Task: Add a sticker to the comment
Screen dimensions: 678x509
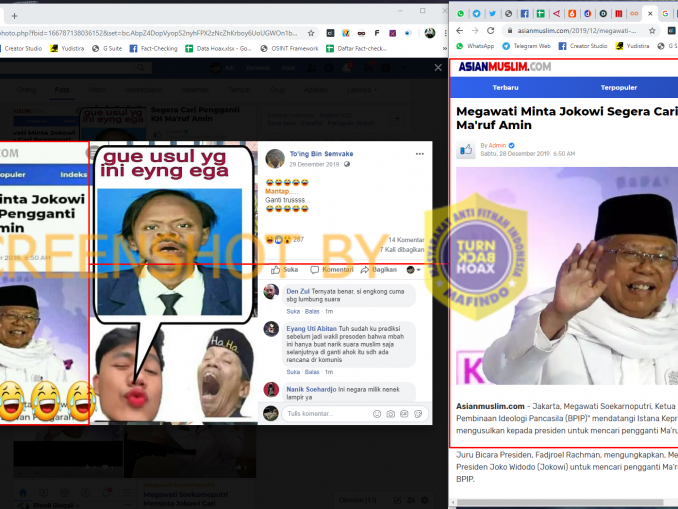Action: (418, 414)
